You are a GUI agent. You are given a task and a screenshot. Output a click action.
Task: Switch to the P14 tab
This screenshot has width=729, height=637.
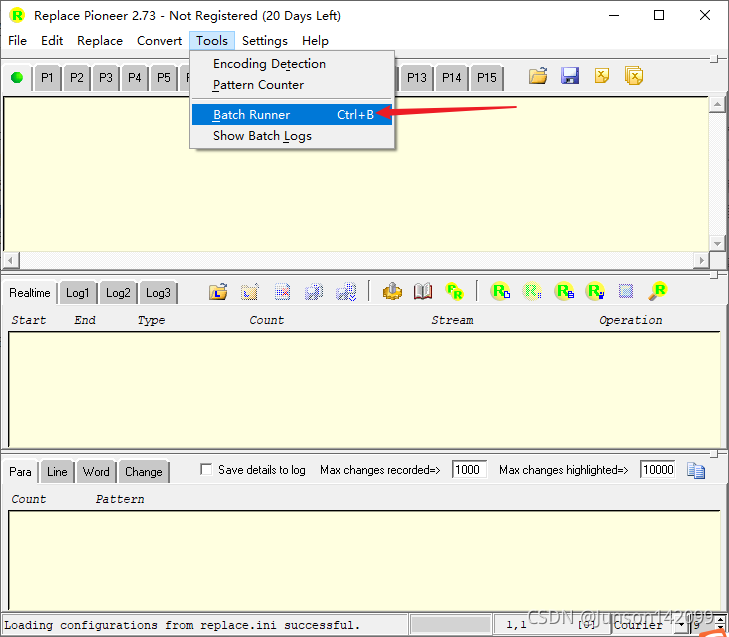coord(451,78)
